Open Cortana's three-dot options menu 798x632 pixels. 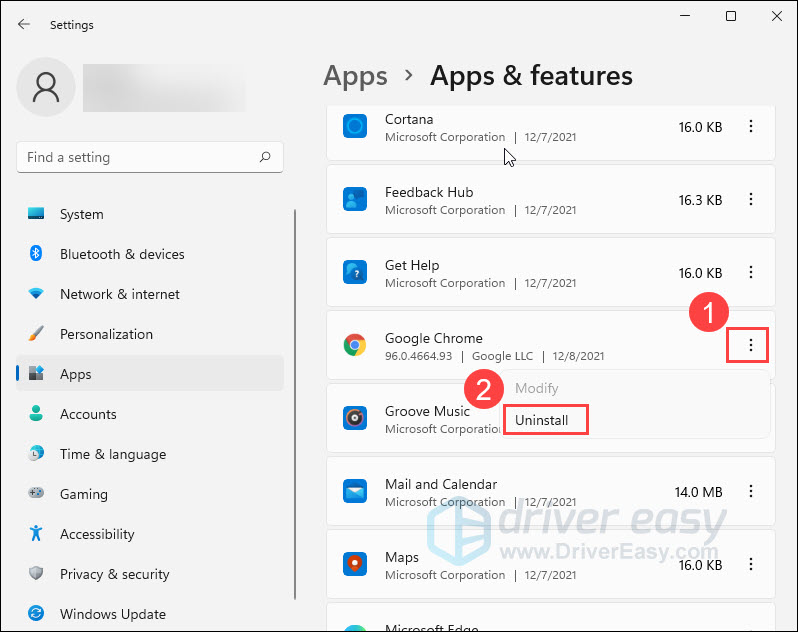751,126
